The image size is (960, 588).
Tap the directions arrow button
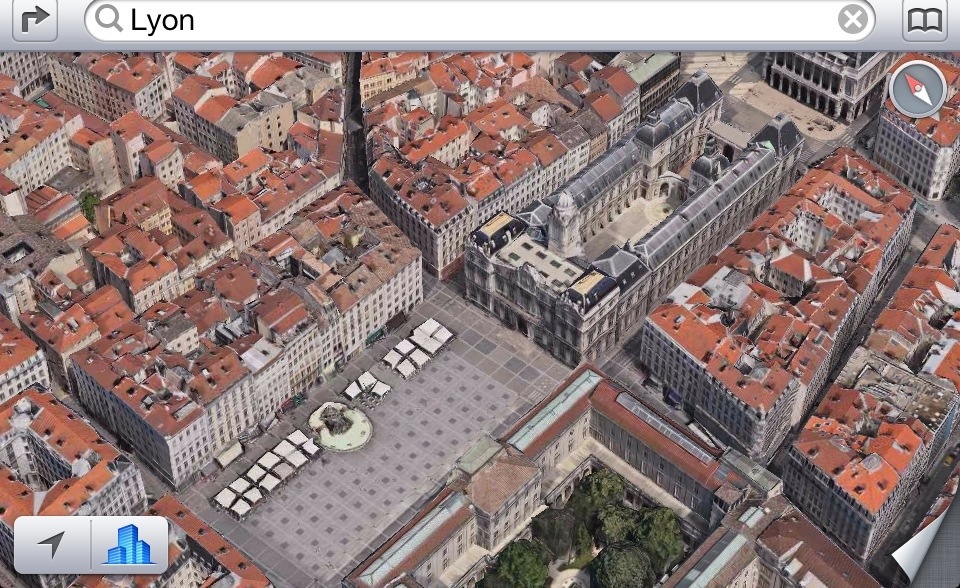point(35,19)
